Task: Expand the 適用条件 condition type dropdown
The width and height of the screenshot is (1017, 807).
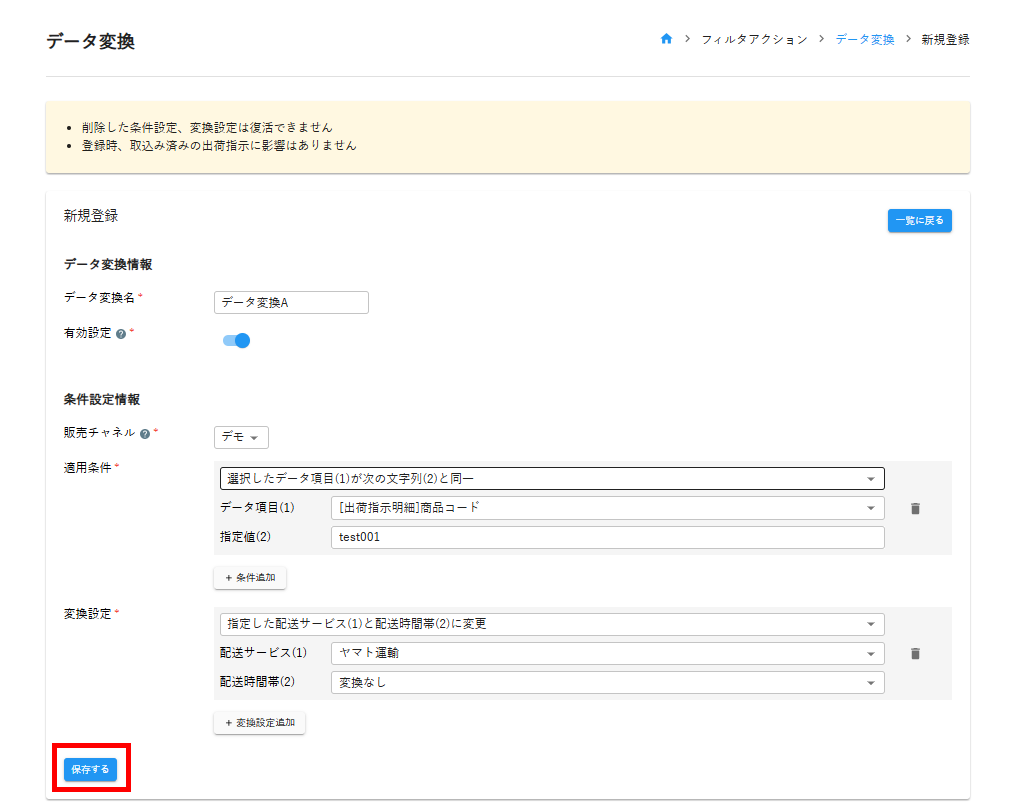Action: click(551, 479)
